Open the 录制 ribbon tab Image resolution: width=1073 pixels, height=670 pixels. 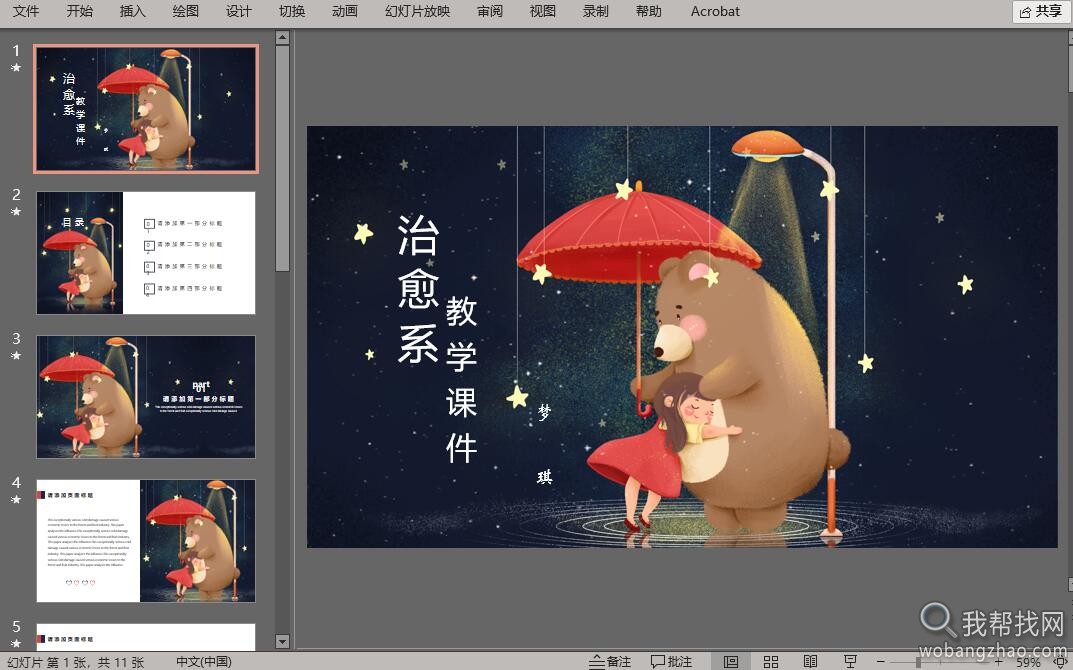coord(595,11)
